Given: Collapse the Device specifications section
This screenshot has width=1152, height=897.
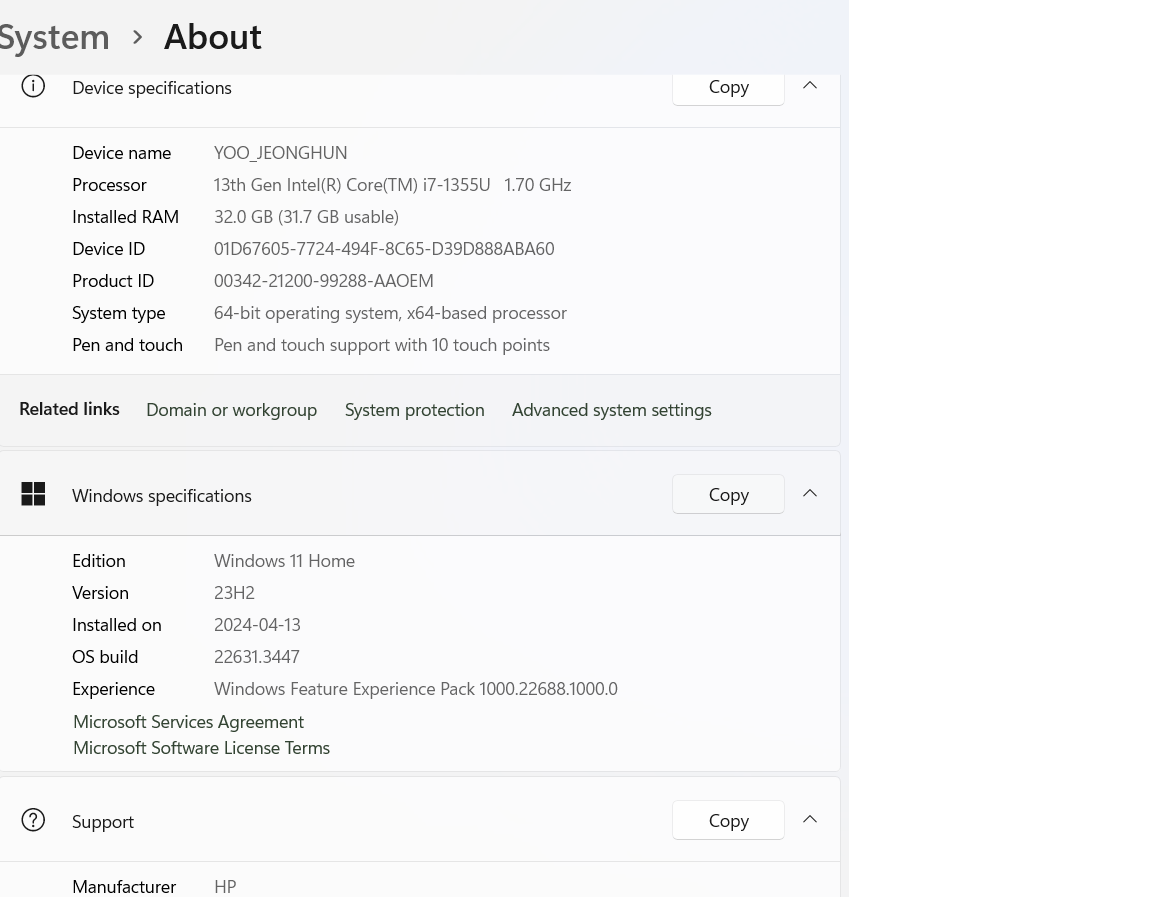Looking at the screenshot, I should pos(810,86).
